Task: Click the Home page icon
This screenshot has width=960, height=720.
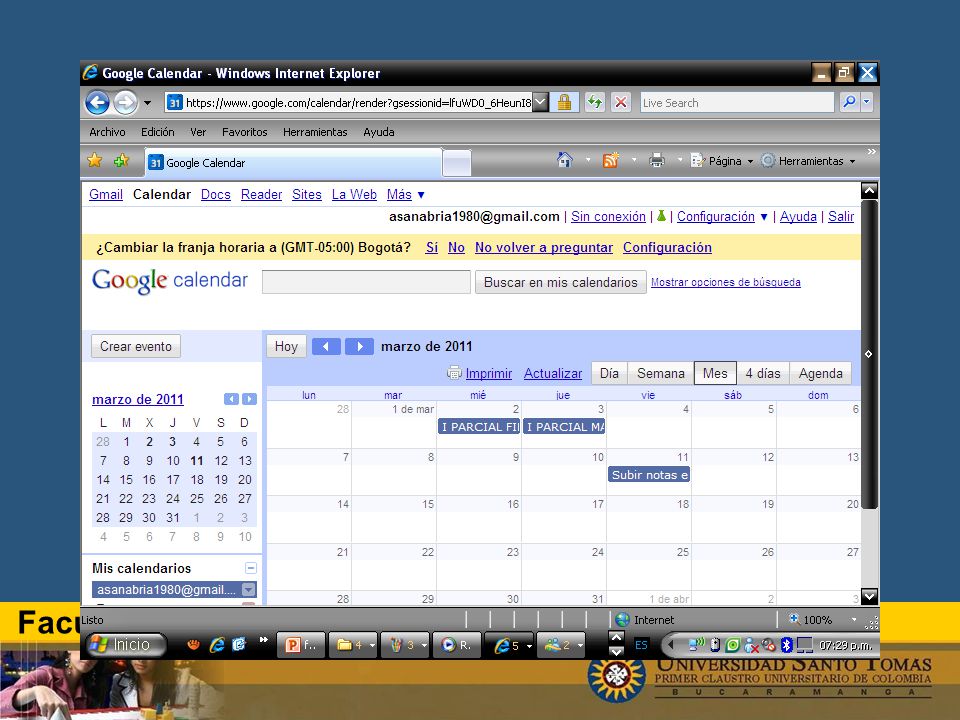Action: 564,160
